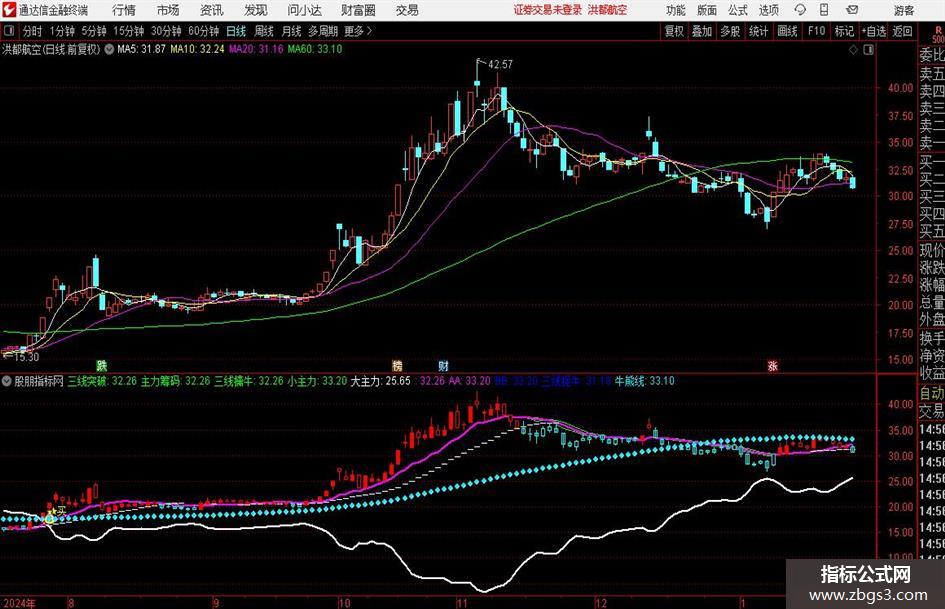Image resolution: width=945 pixels, height=609 pixels.
Task: Click the 洪都航空 red stock name in title bar
Action: pyautogui.click(x=607, y=10)
